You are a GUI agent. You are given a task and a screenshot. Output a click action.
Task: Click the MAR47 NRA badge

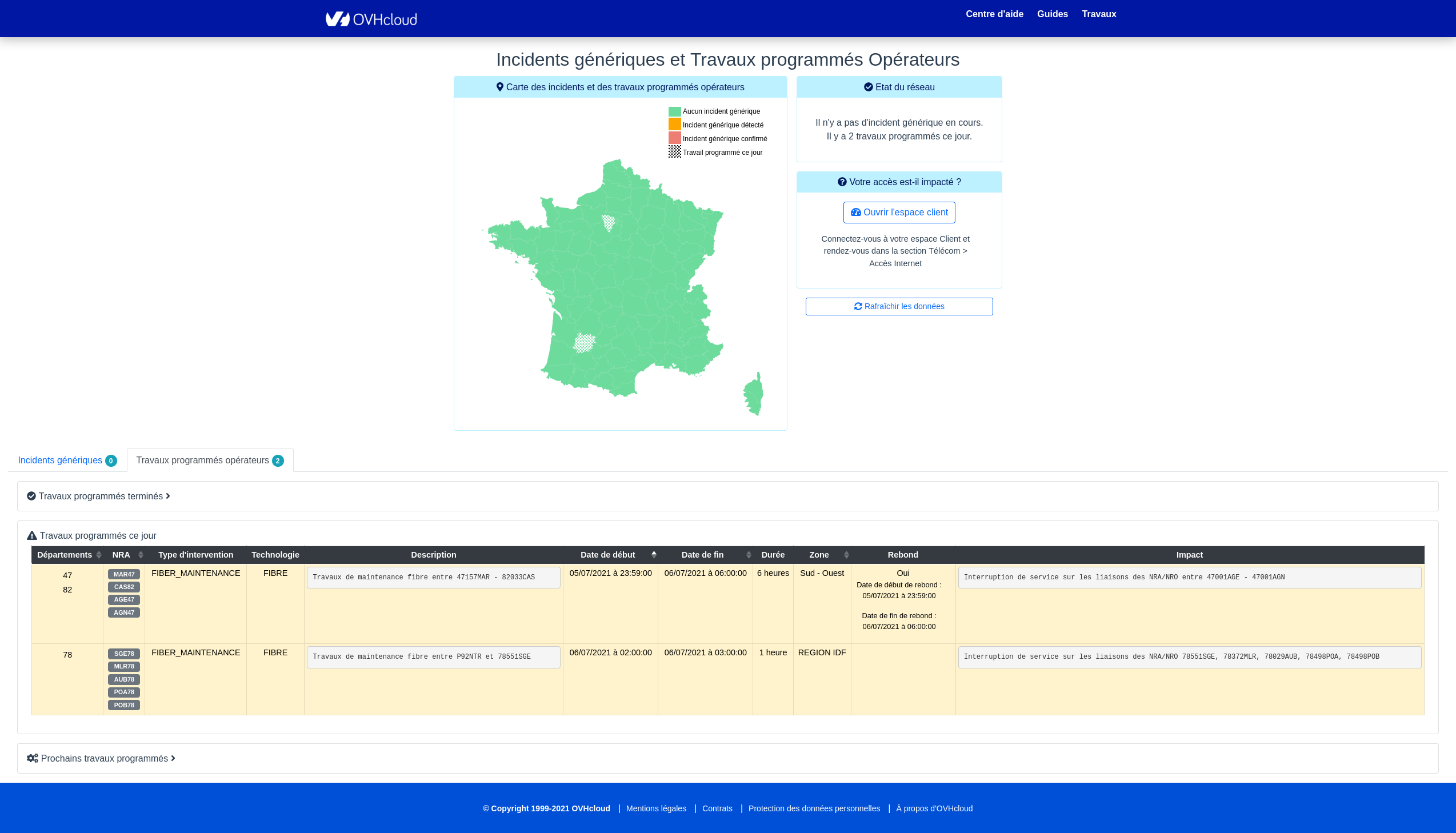[x=123, y=574]
